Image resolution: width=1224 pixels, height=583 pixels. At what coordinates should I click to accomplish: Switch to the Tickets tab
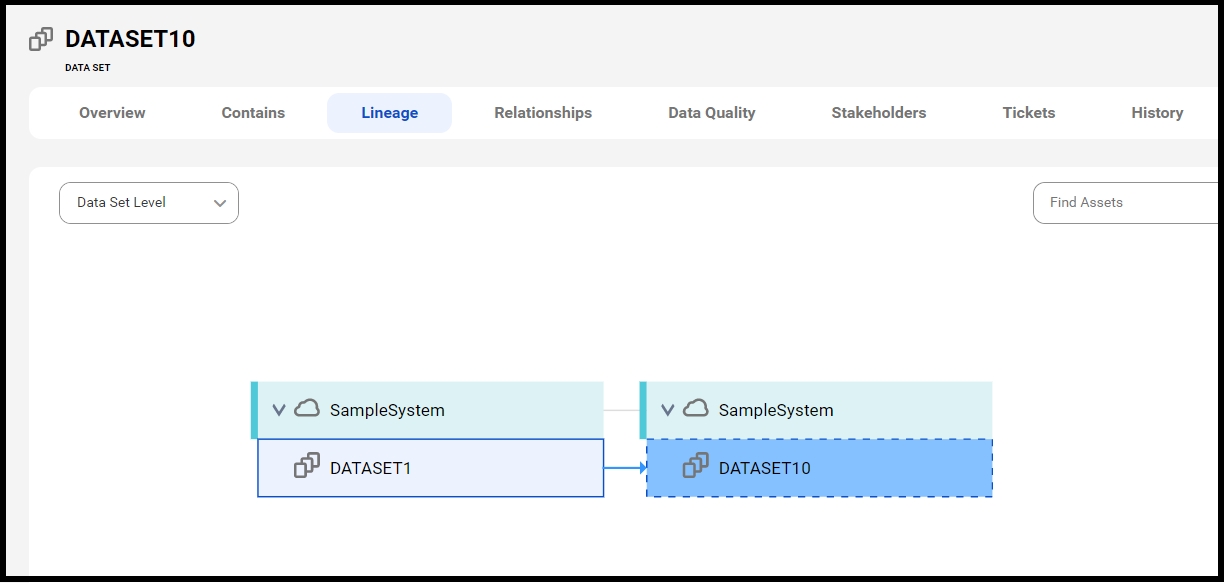(1029, 113)
